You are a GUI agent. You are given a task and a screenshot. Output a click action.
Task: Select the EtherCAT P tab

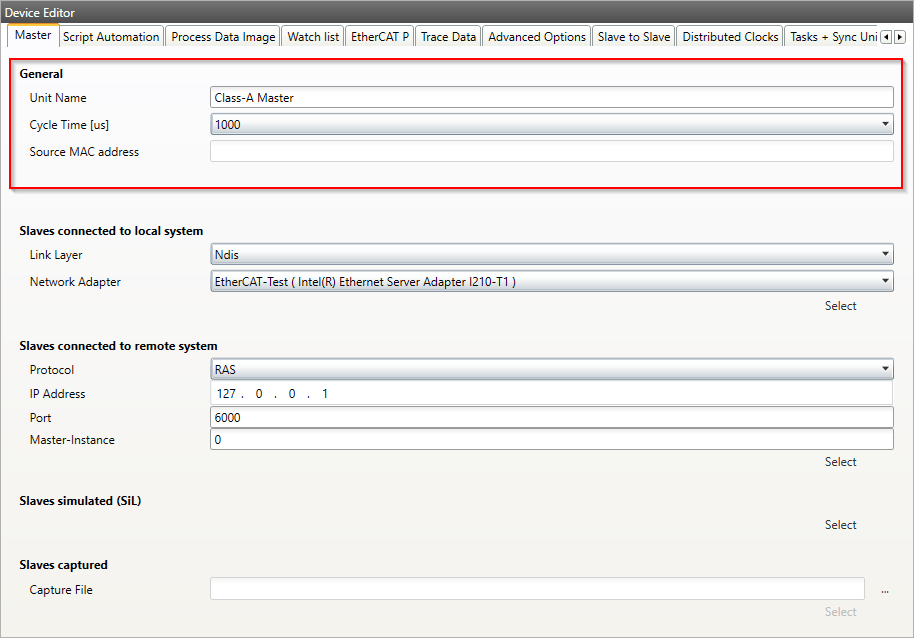pyautogui.click(x=379, y=37)
